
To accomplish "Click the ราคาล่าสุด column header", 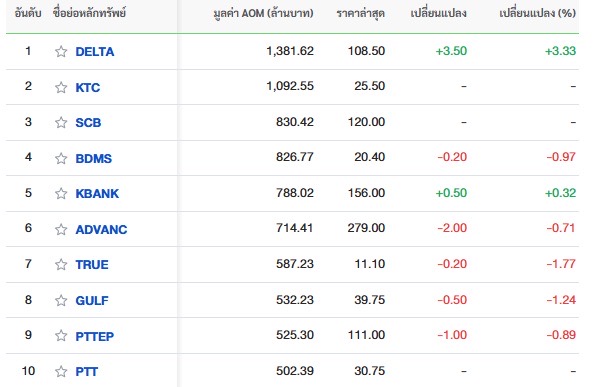I will pyautogui.click(x=360, y=14).
